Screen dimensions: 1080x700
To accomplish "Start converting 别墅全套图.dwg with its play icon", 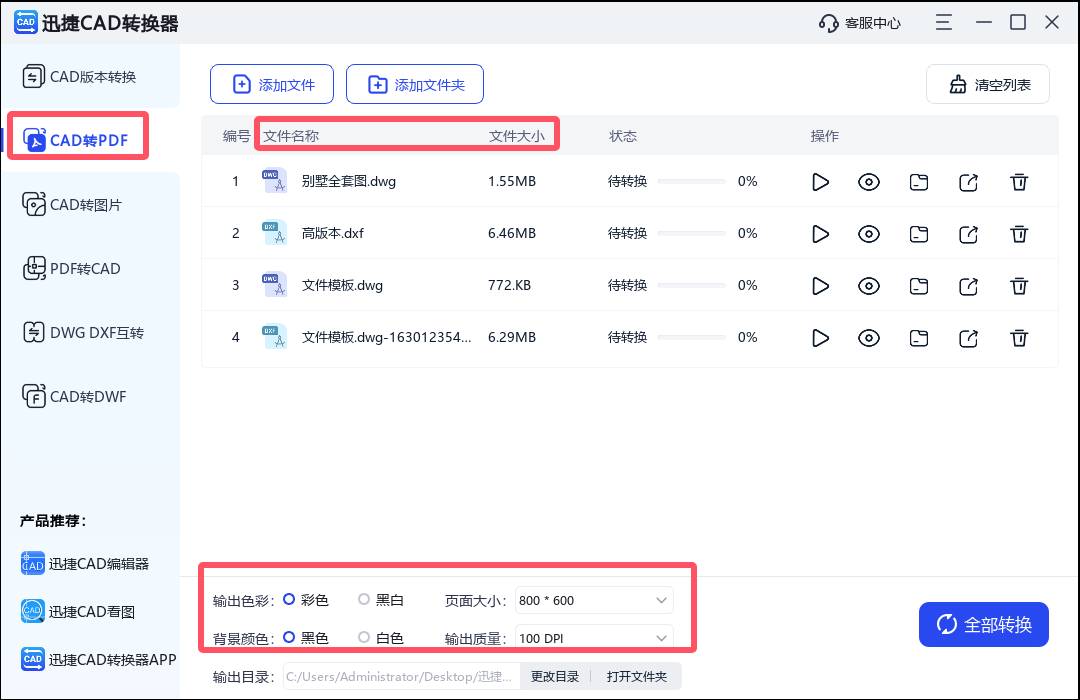I will tap(820, 182).
